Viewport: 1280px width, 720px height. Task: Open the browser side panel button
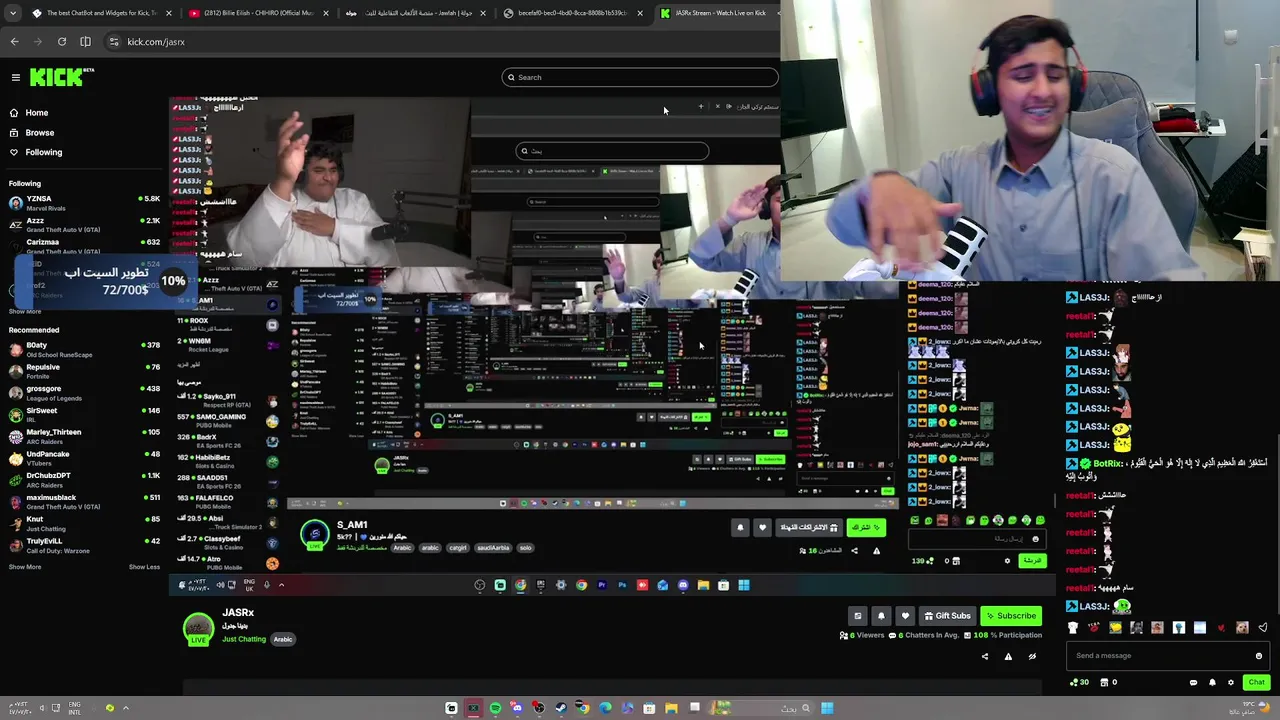pos(85,42)
